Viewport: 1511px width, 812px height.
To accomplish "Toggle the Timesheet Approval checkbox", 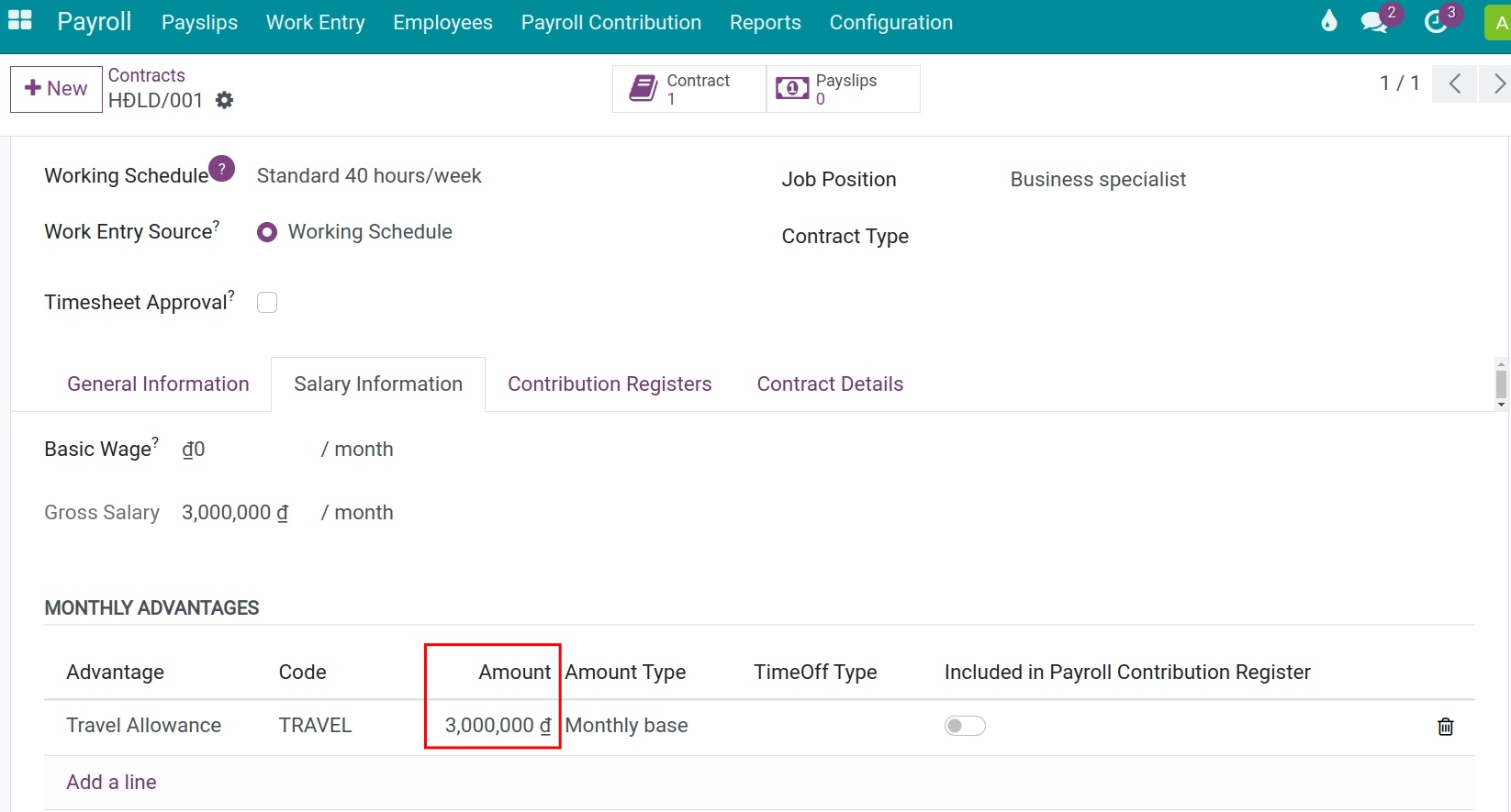I will pos(267,302).
